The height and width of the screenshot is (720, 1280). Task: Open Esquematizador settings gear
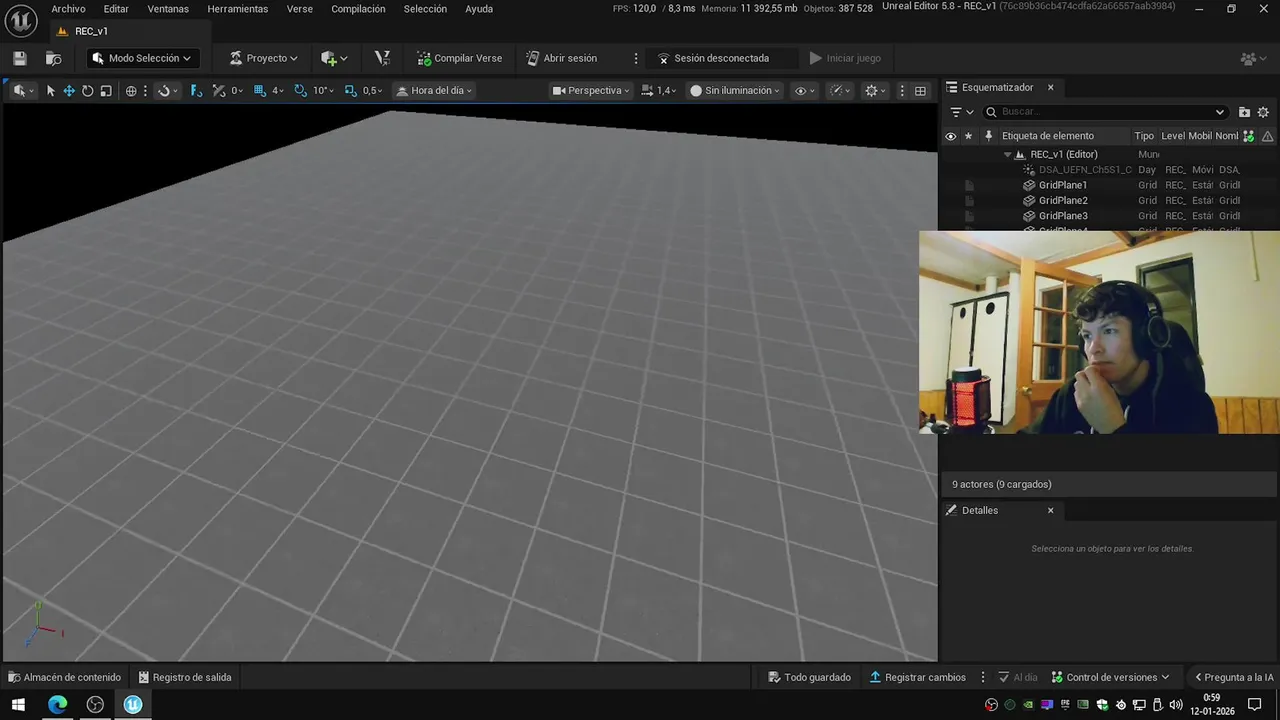tap(1263, 112)
